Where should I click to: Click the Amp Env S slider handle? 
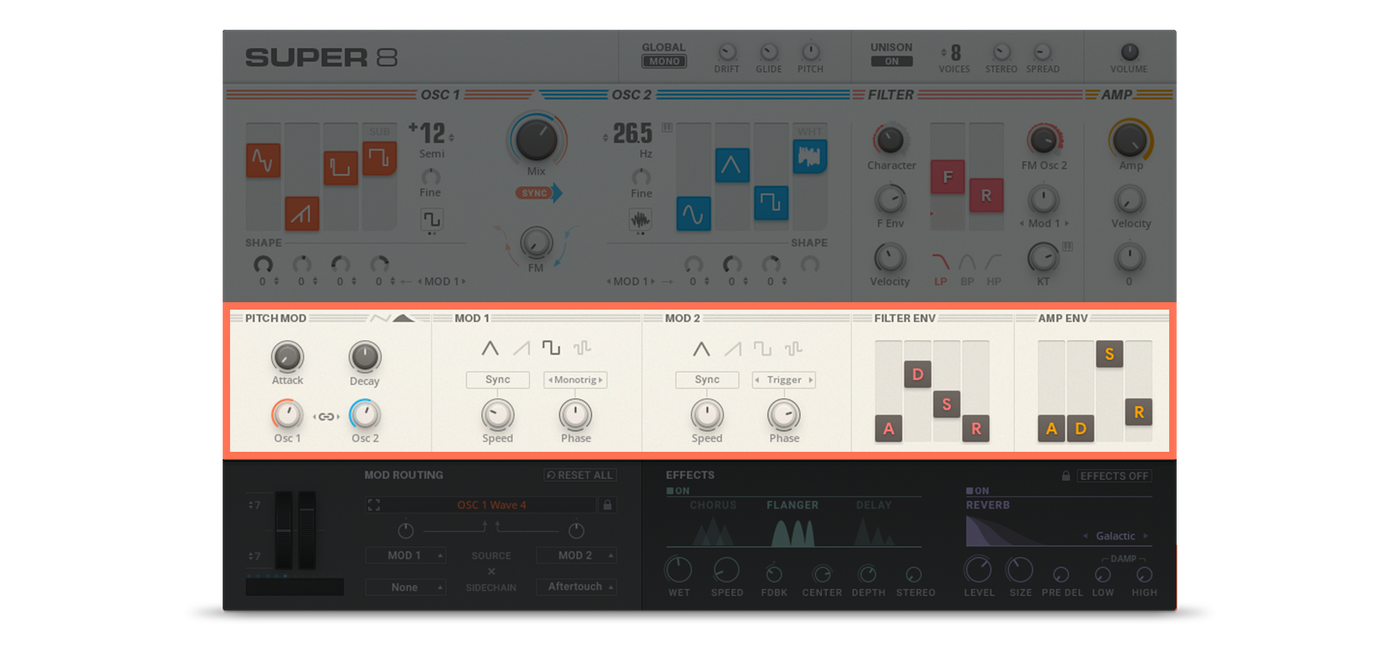1109,354
